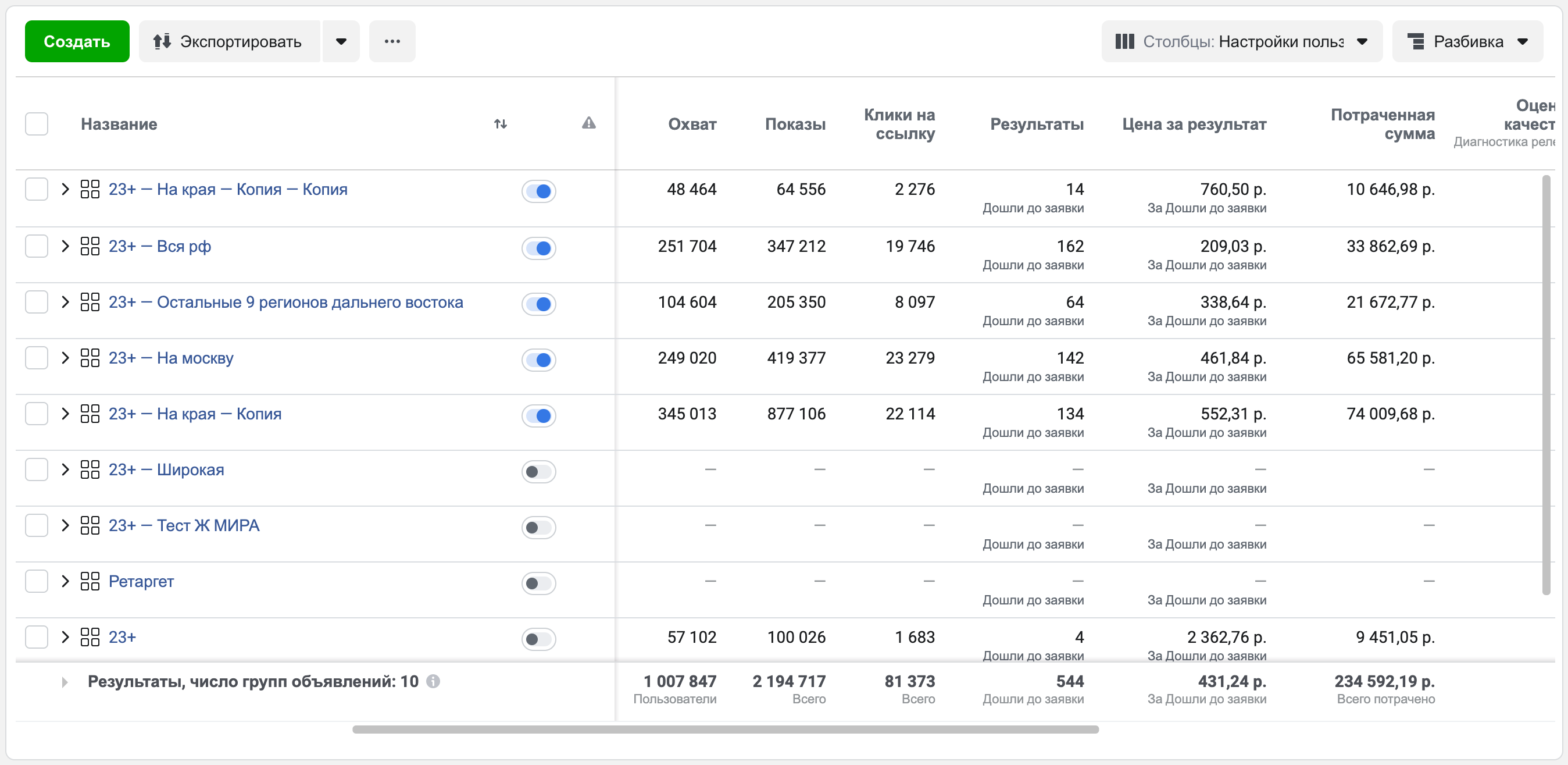The image size is (1568, 765).
Task: Expand the 23+ — Широкая row
Action: (65, 469)
